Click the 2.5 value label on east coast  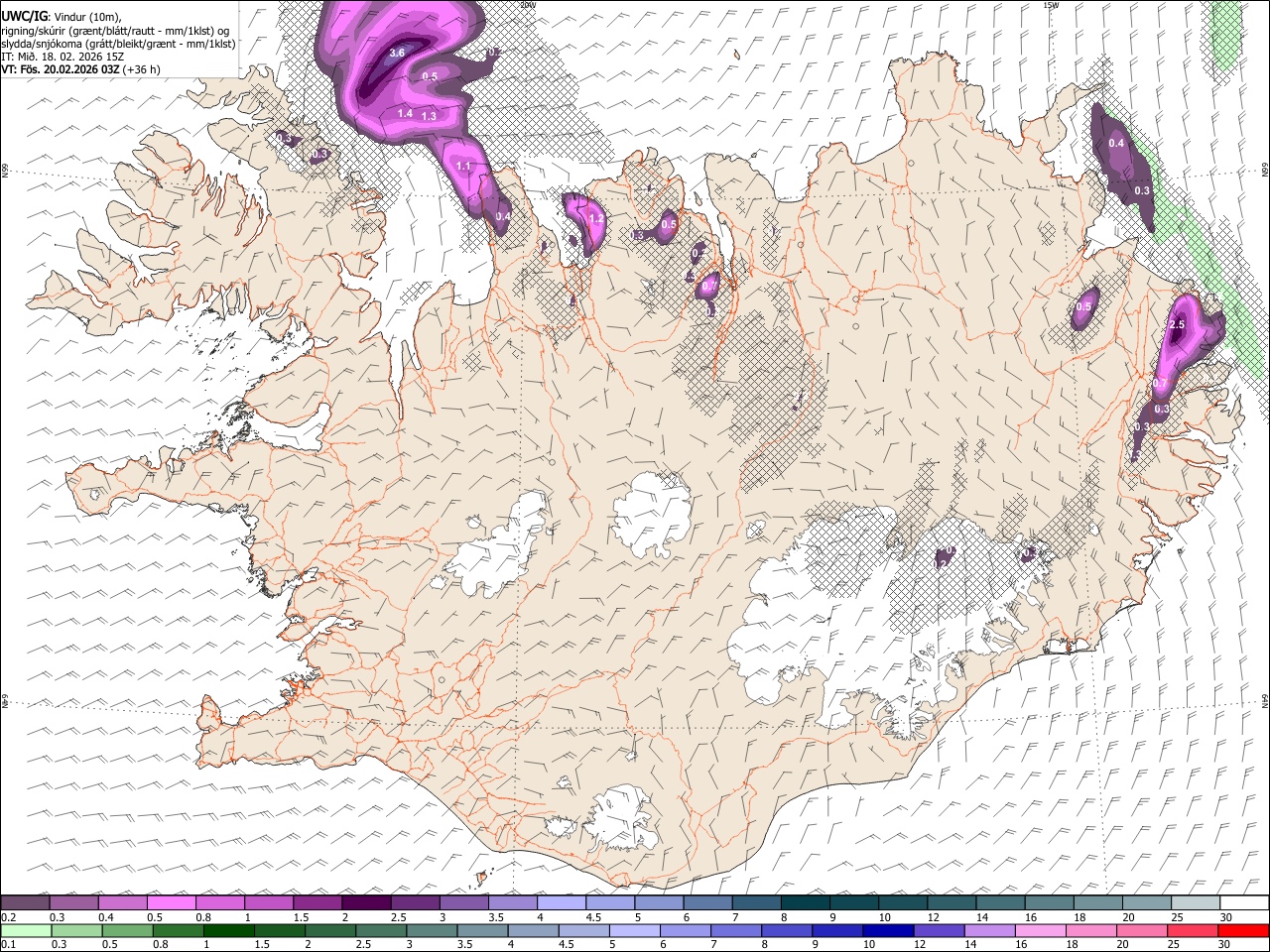pos(1178,325)
